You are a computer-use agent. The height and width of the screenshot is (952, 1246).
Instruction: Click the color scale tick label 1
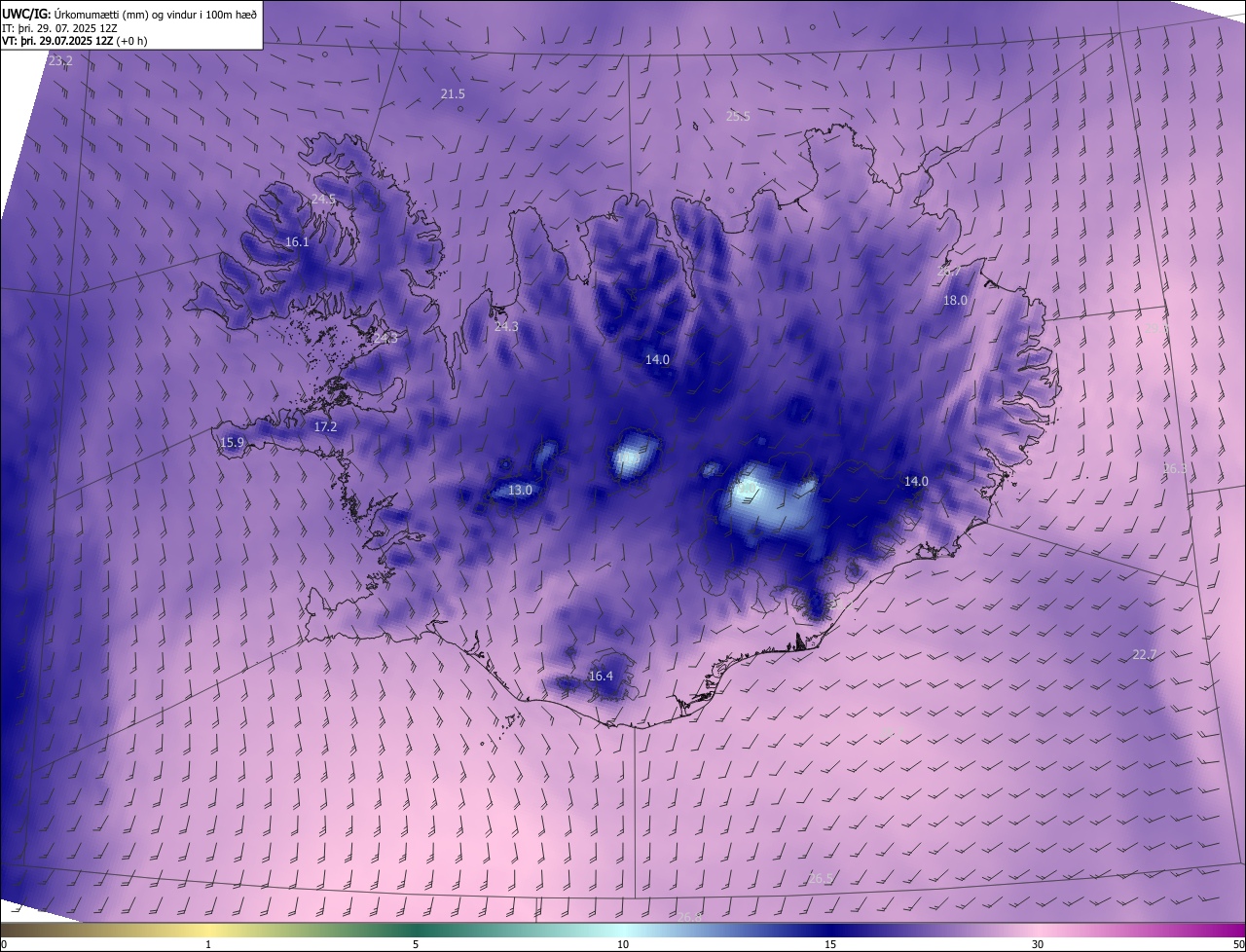[208, 945]
